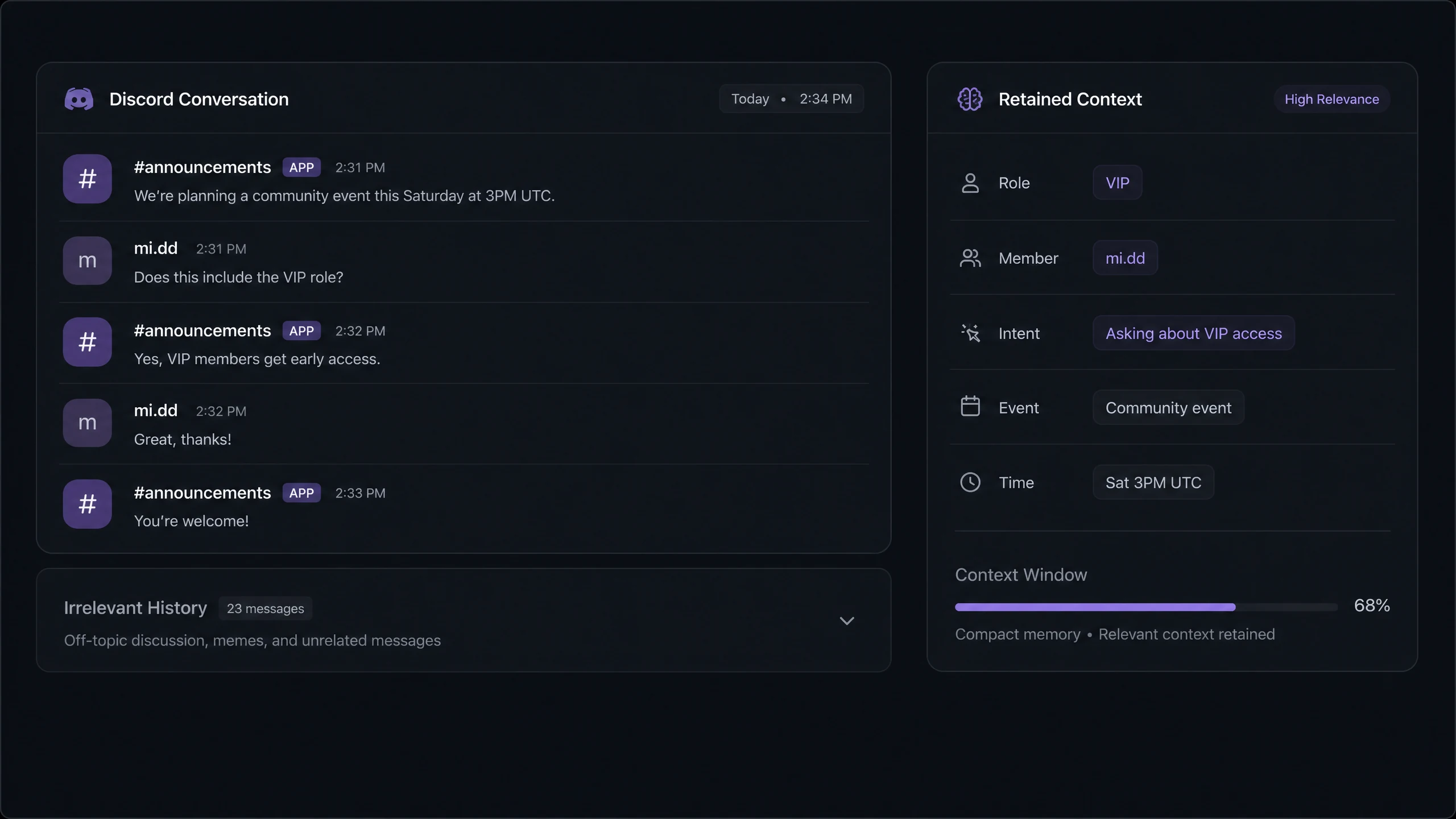Viewport: 1456px width, 819px height.
Task: Click the Event calendar icon
Action: [x=970, y=406]
